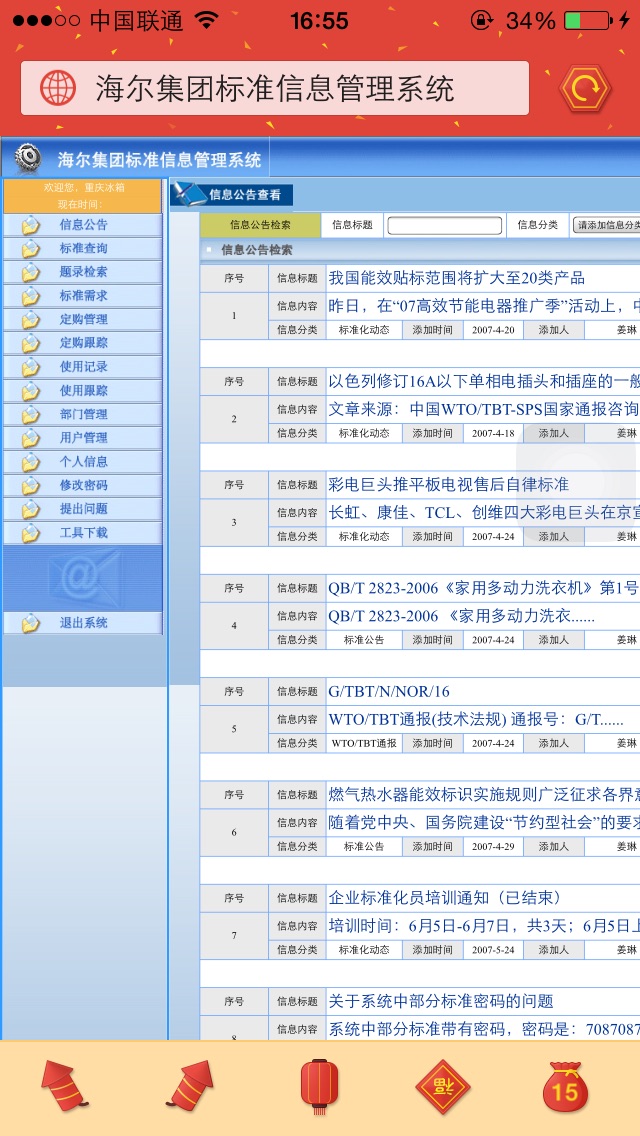The width and height of the screenshot is (640, 1136).
Task: Tap the 福 diamond icon
Action: coord(443,1087)
